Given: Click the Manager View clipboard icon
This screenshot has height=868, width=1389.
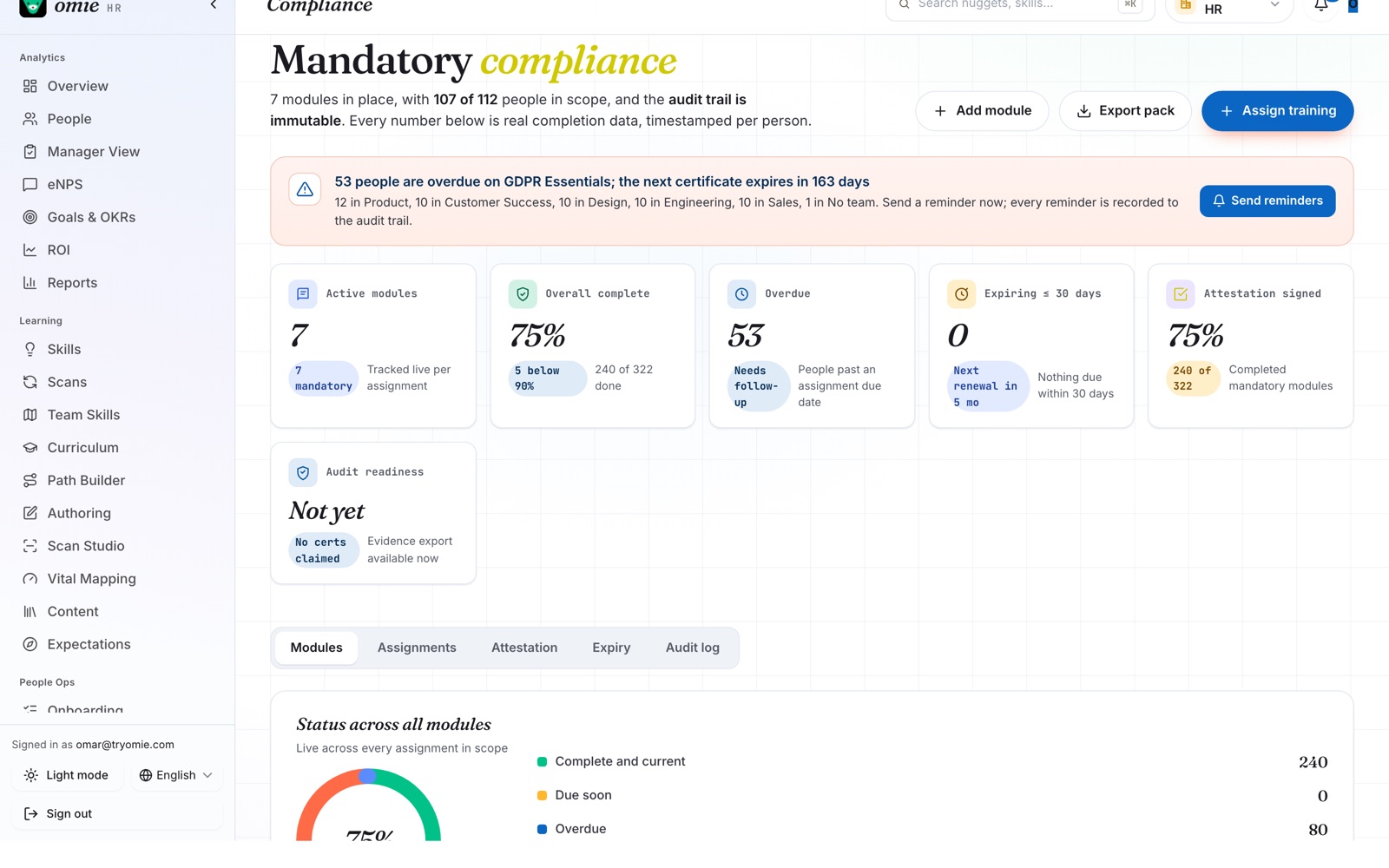Looking at the screenshot, I should [30, 152].
